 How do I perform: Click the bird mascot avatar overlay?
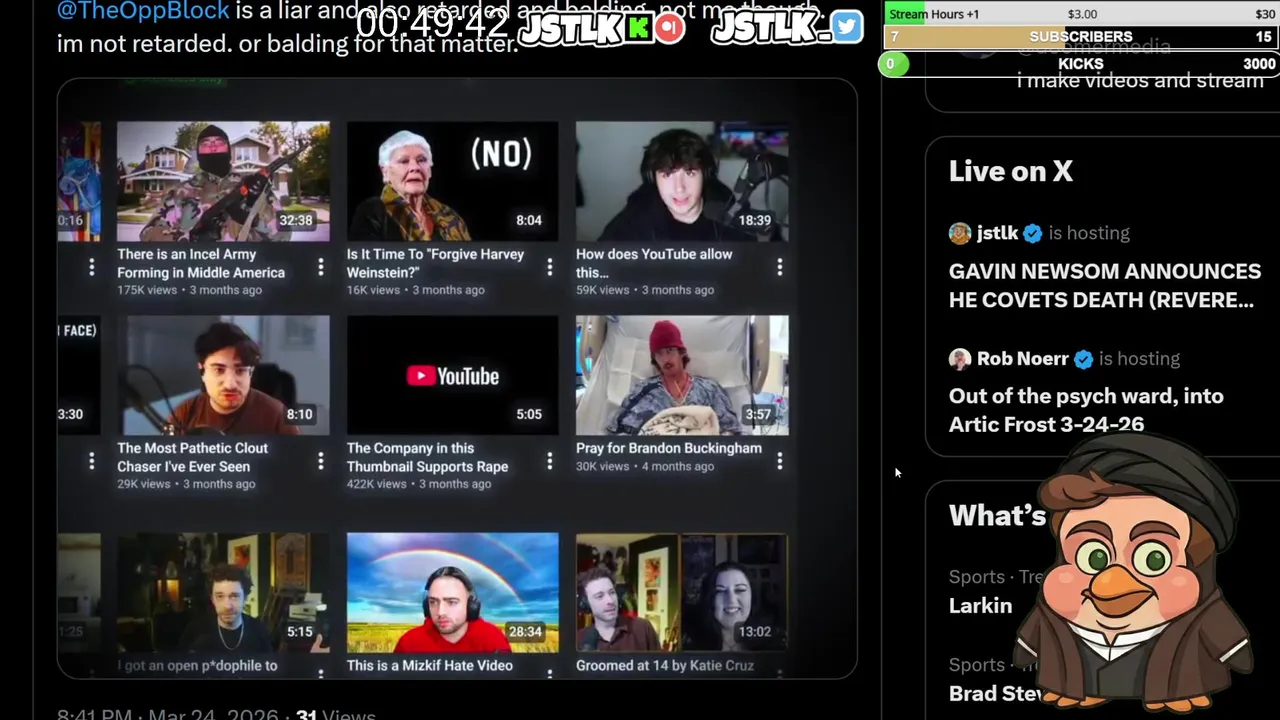click(1135, 572)
